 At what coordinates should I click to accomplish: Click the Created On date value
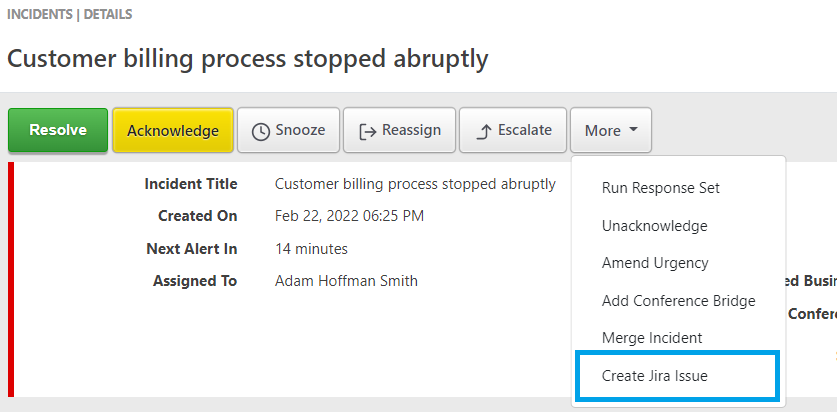(349, 216)
